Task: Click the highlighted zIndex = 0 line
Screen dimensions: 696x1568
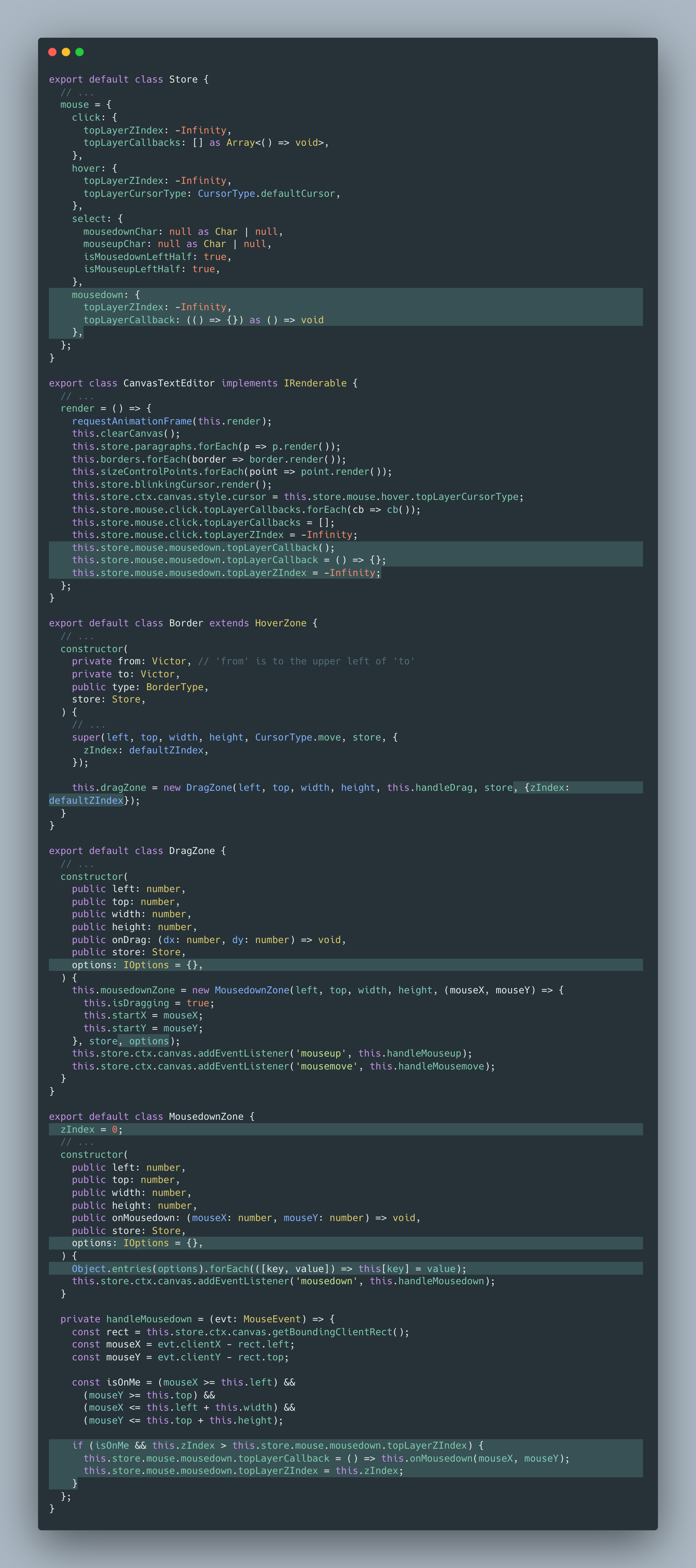Action: [91, 1129]
